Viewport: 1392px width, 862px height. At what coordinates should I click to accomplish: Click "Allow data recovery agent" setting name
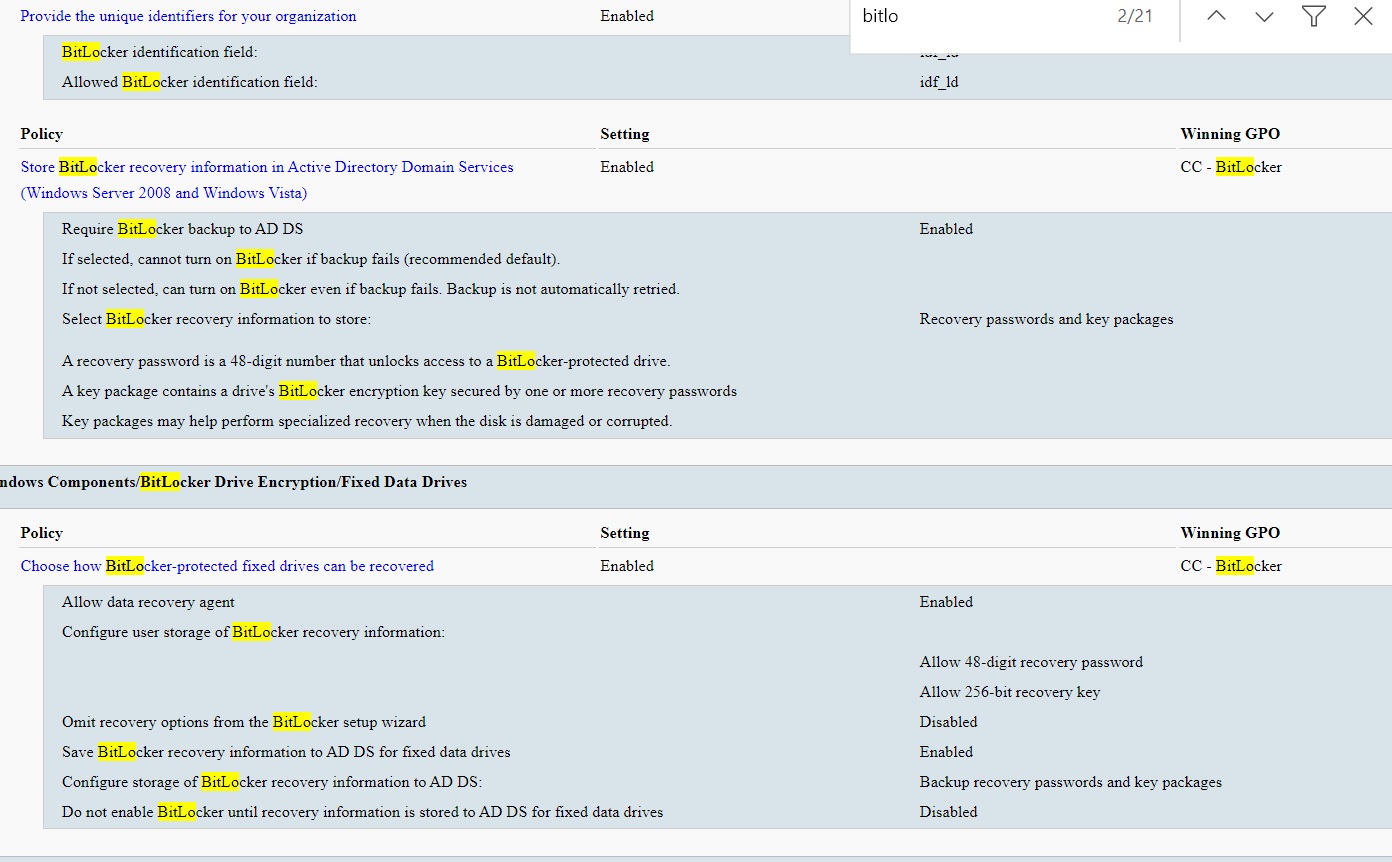[148, 602]
